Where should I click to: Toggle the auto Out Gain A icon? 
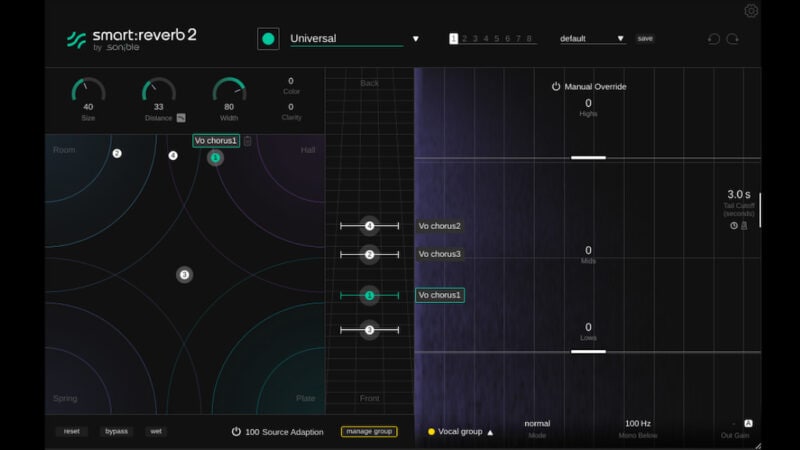point(748,423)
